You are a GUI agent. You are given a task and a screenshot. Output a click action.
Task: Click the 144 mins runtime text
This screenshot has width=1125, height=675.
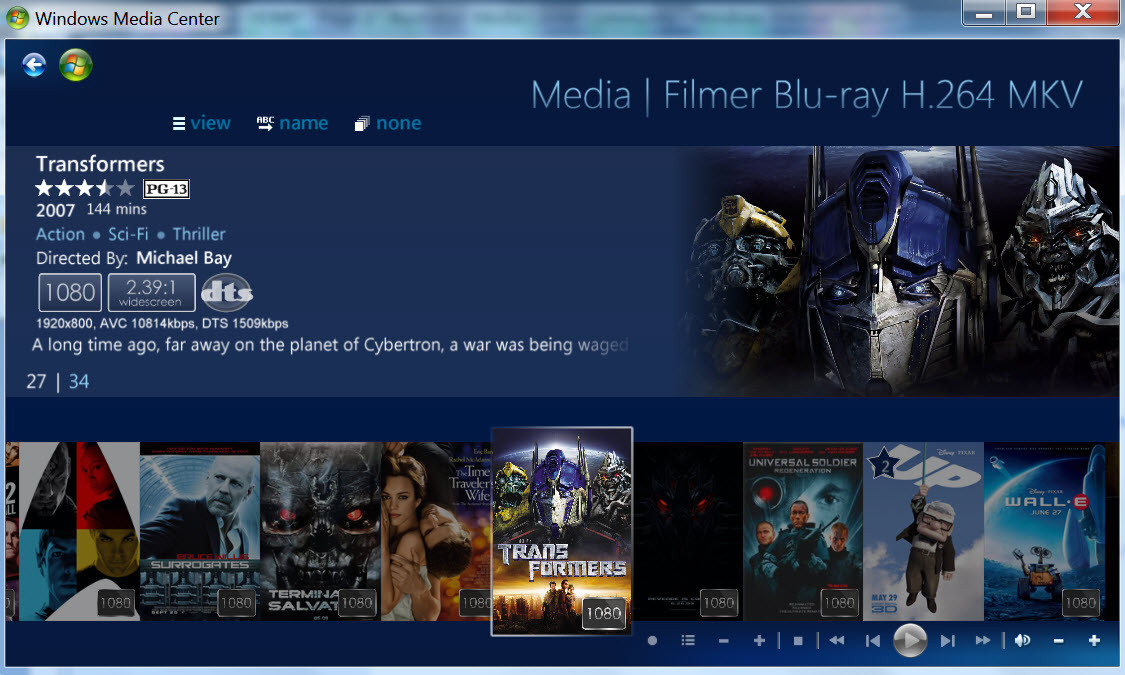click(116, 209)
